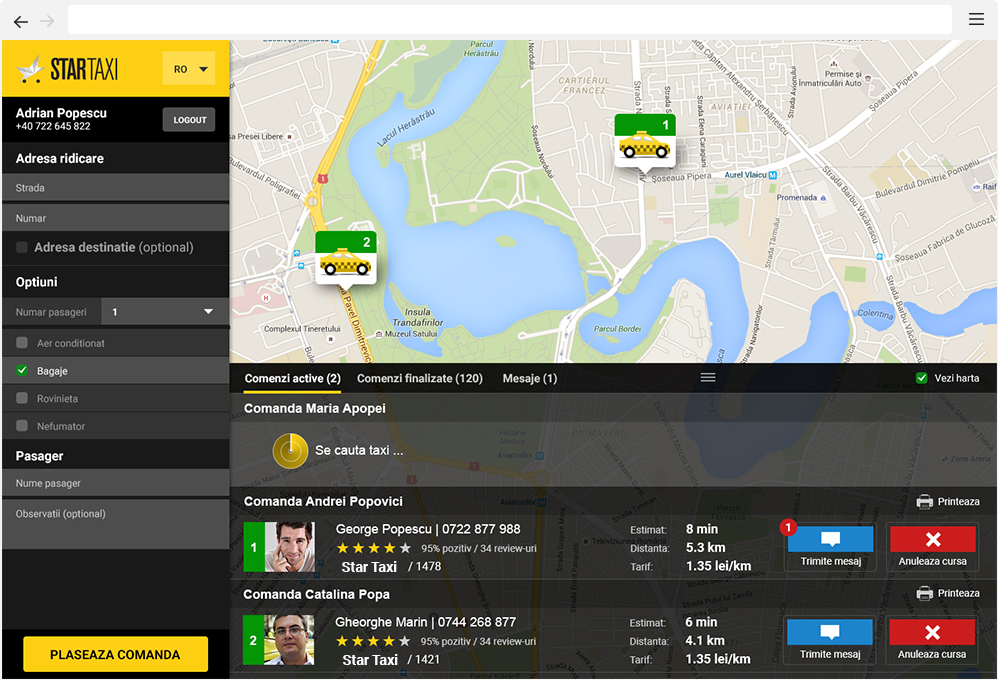The width and height of the screenshot is (998, 680).
Task: Cancel ride with George Popescu
Action: [932, 548]
